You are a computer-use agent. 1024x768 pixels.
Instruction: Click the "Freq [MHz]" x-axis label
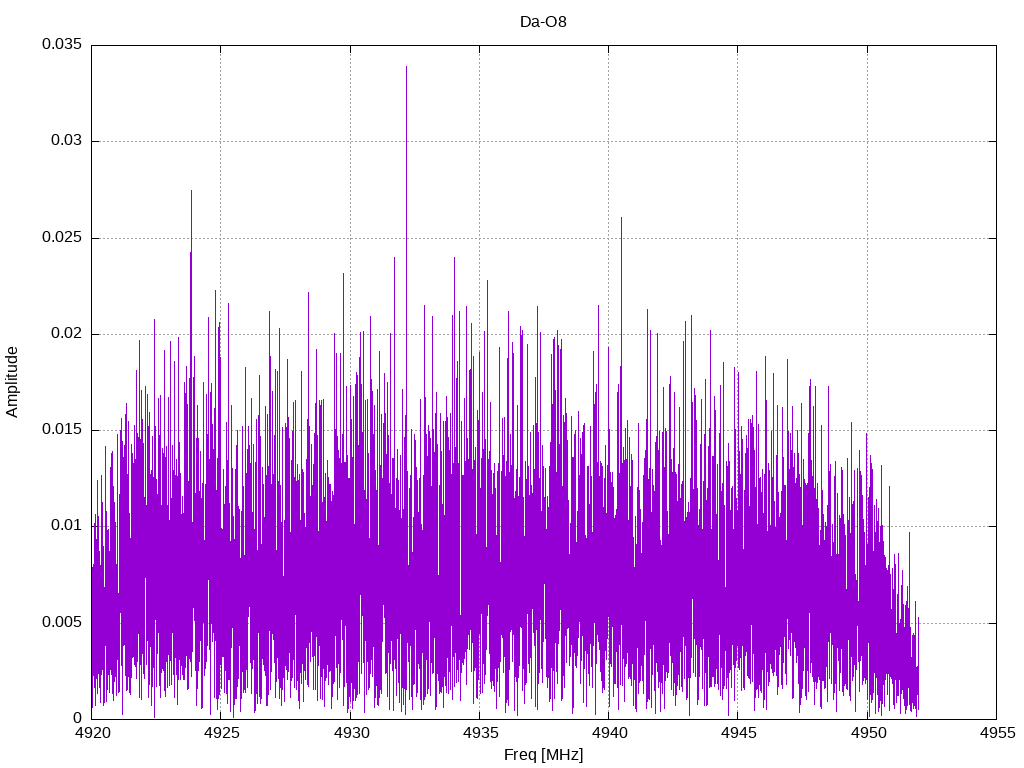pyautogui.click(x=543, y=755)
